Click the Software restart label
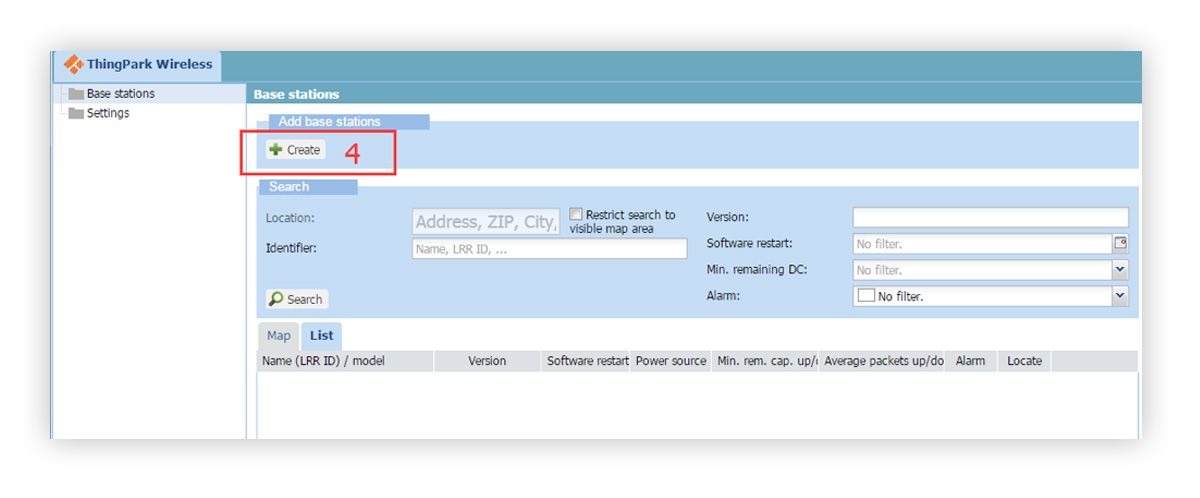 click(x=749, y=243)
